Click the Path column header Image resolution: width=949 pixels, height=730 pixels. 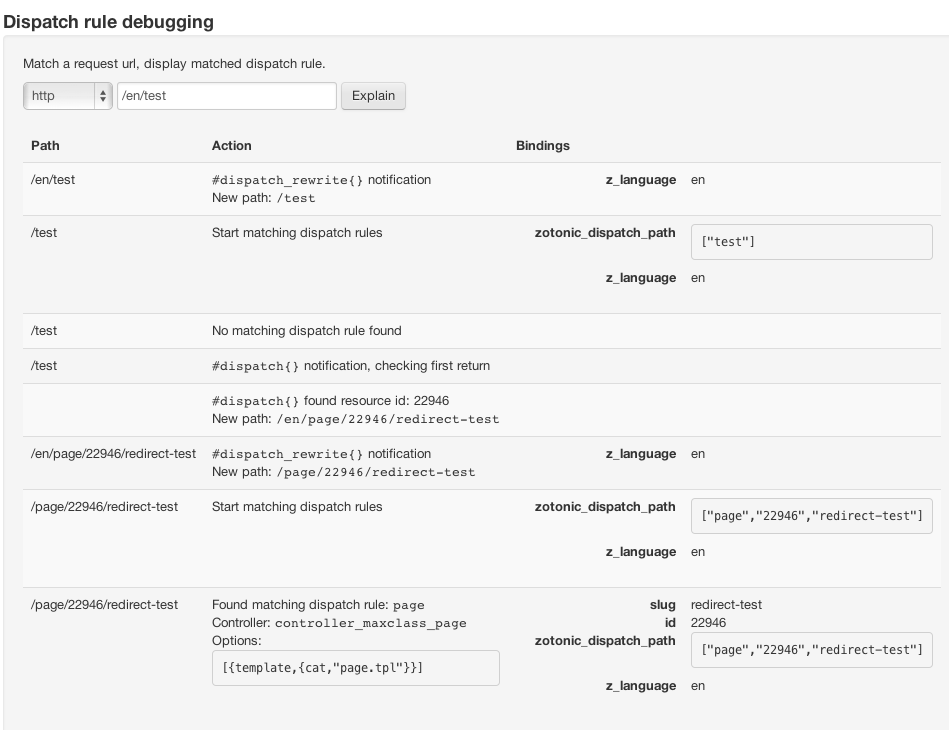[45, 145]
